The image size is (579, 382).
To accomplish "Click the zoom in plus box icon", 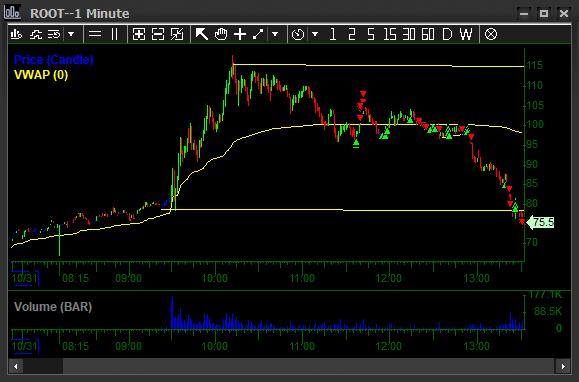I will tap(139, 34).
